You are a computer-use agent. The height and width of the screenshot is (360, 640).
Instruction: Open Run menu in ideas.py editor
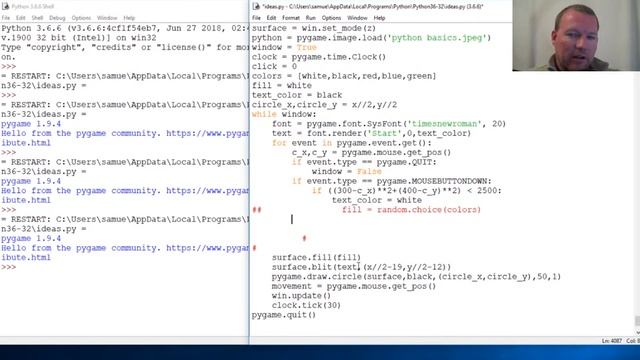click(x=311, y=18)
